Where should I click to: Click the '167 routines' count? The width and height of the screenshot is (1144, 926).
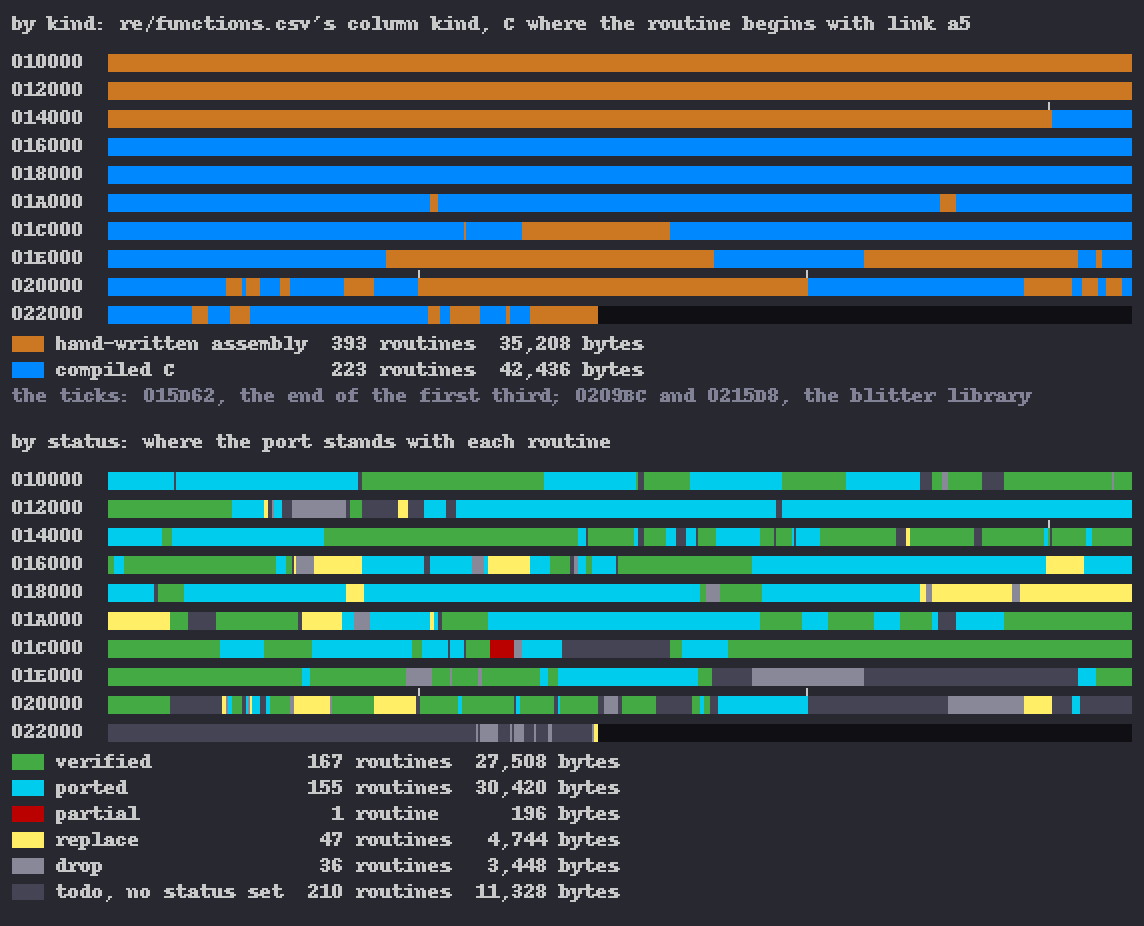(x=379, y=762)
